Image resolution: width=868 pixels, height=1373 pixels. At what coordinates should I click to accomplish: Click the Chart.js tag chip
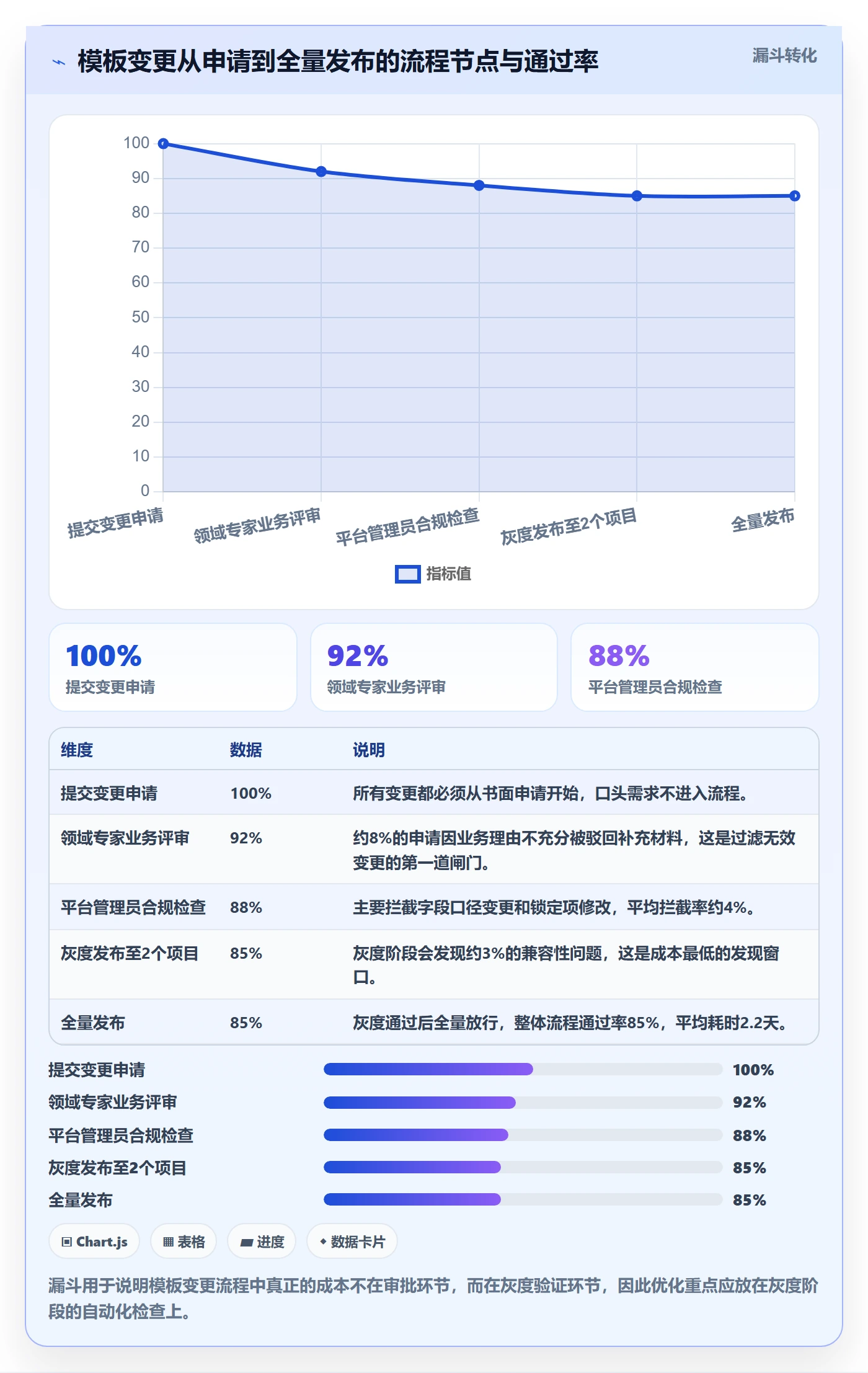click(94, 1242)
